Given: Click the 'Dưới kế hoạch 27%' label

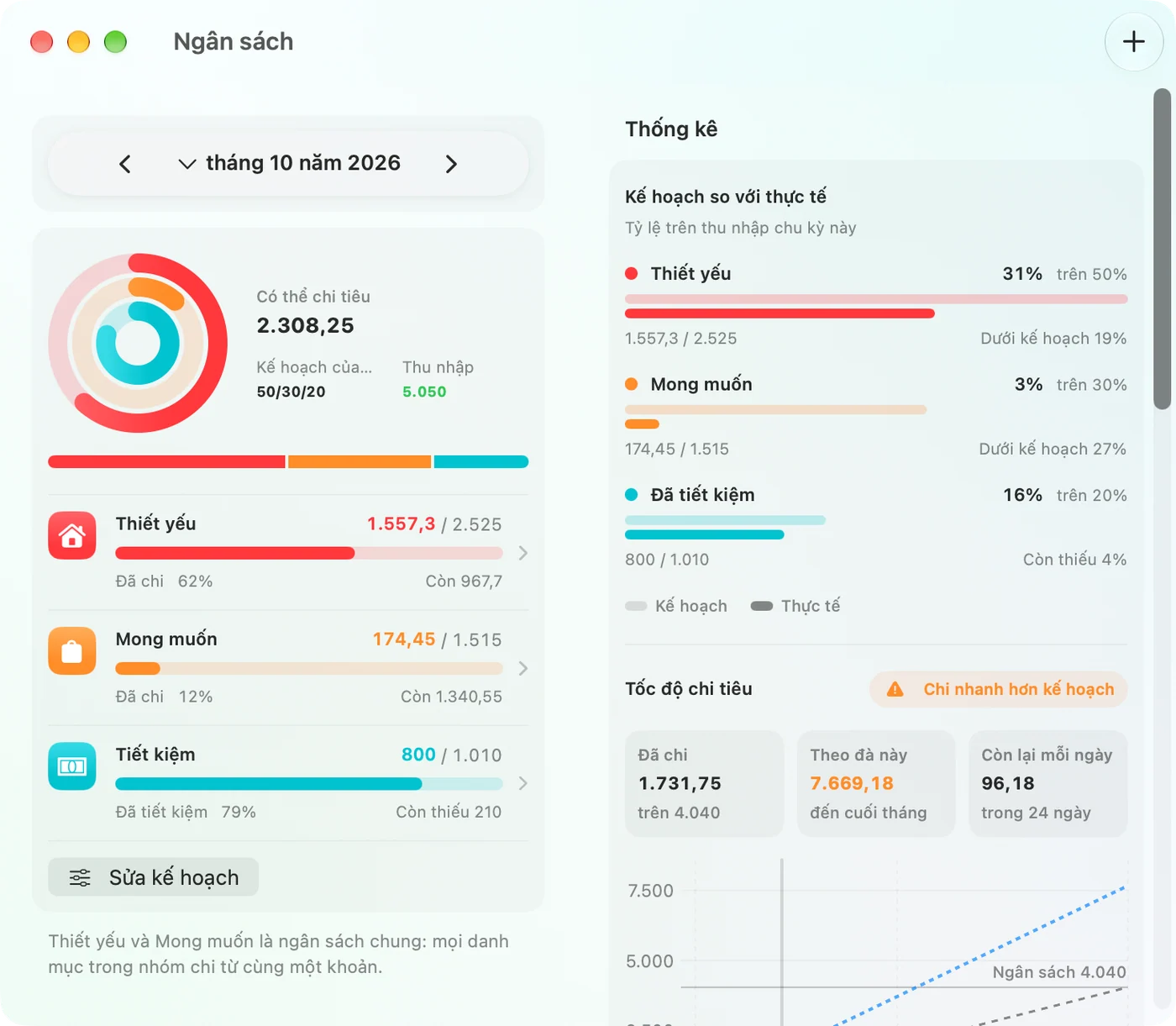Looking at the screenshot, I should coord(1053,450).
